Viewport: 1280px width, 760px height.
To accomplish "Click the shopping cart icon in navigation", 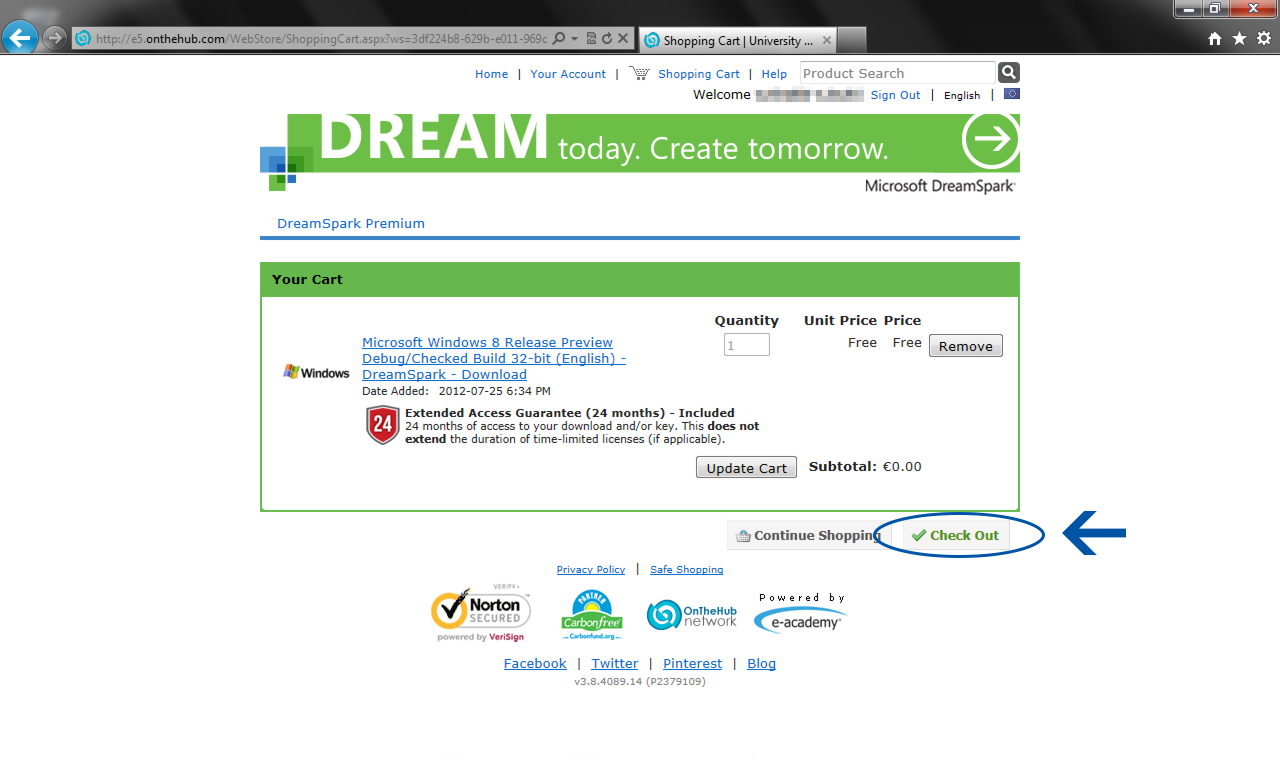I will pos(640,73).
